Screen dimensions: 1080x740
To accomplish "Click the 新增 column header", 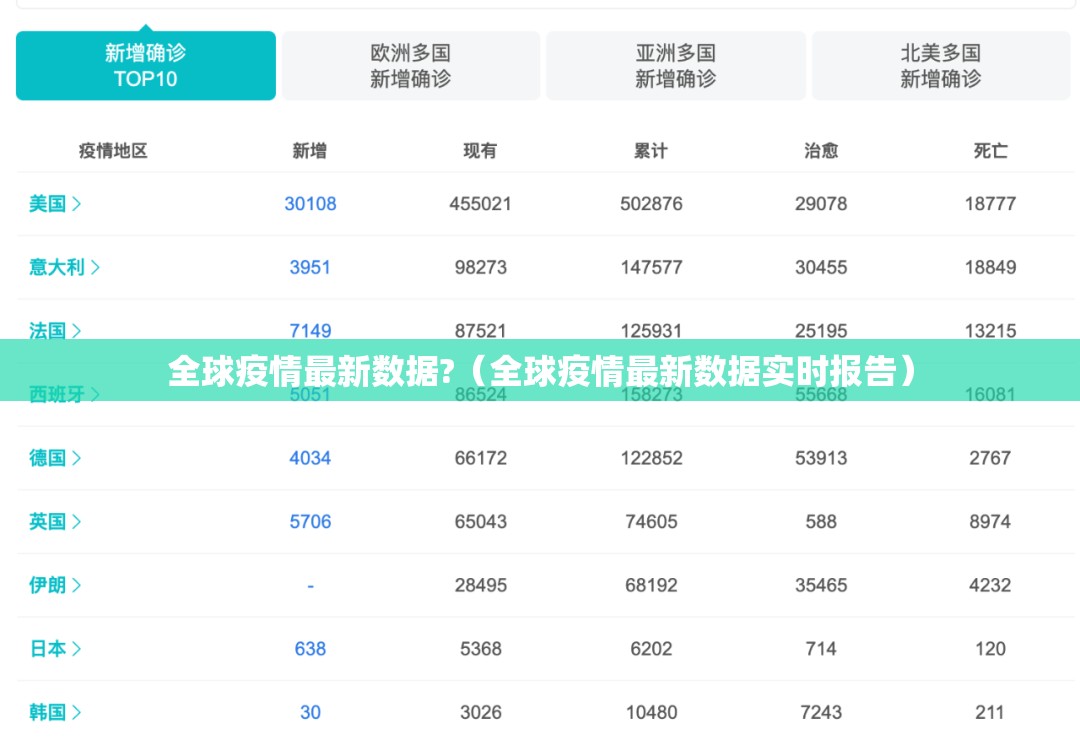I will click(x=310, y=151).
